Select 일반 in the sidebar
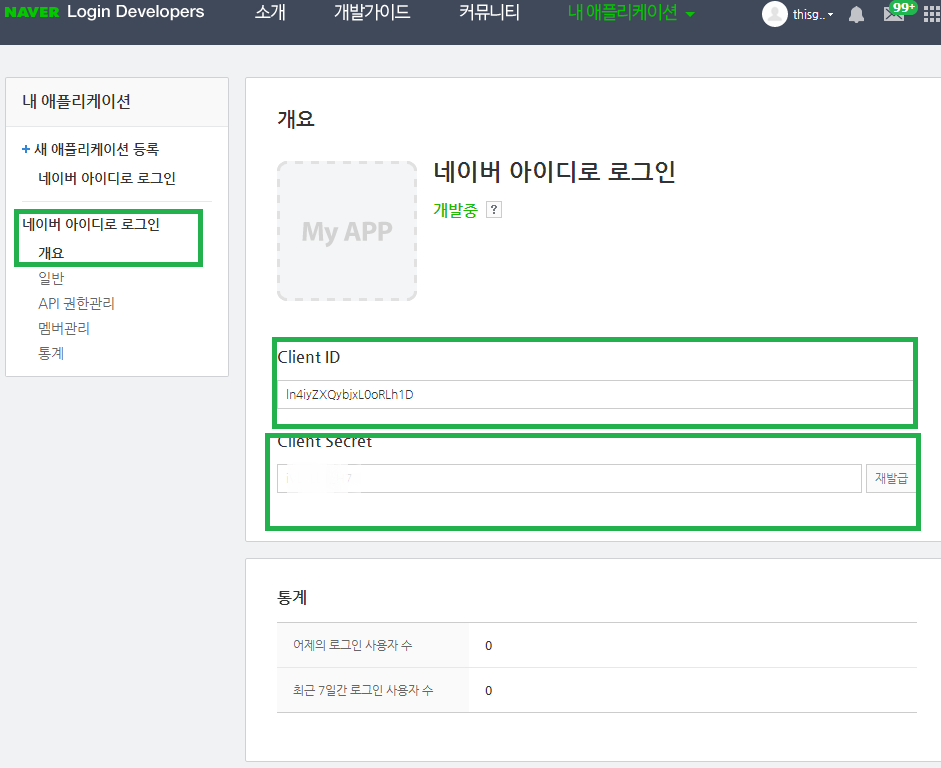The width and height of the screenshot is (941, 768). [51, 278]
